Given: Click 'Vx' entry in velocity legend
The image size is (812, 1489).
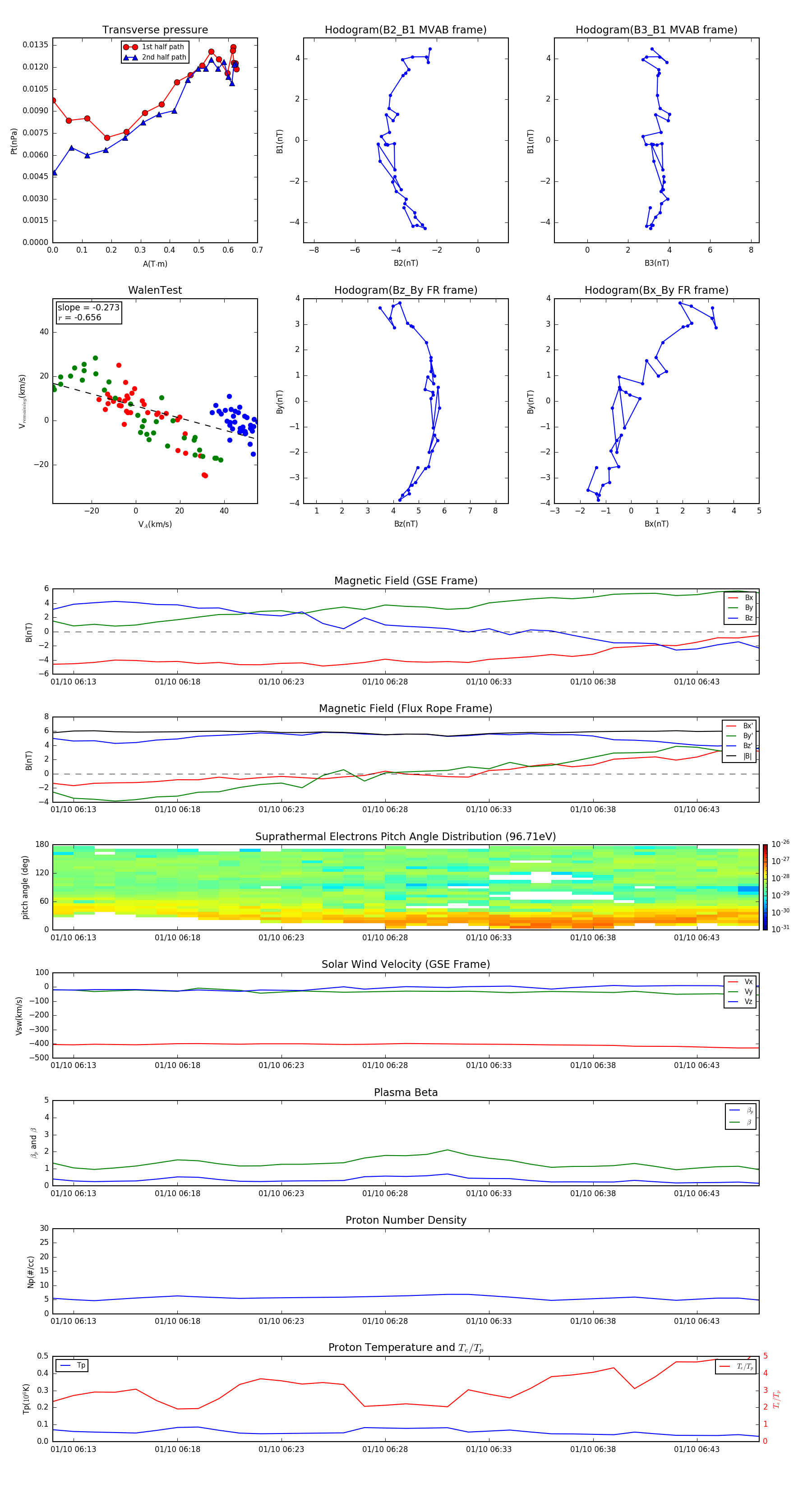Looking at the screenshot, I should coord(741,982).
